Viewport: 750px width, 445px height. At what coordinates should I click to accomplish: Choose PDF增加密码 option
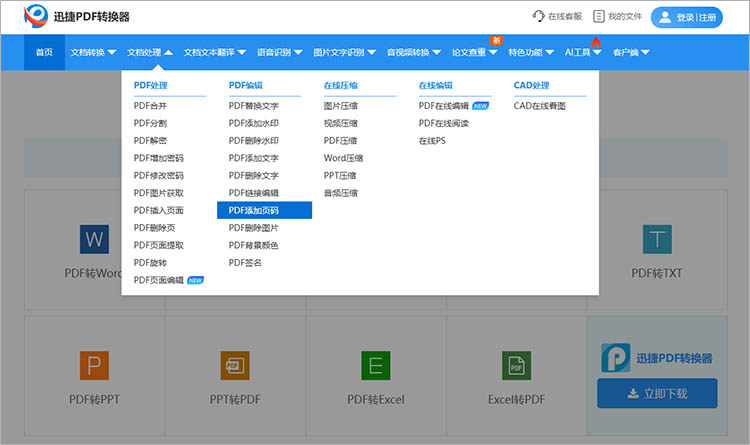coord(158,158)
